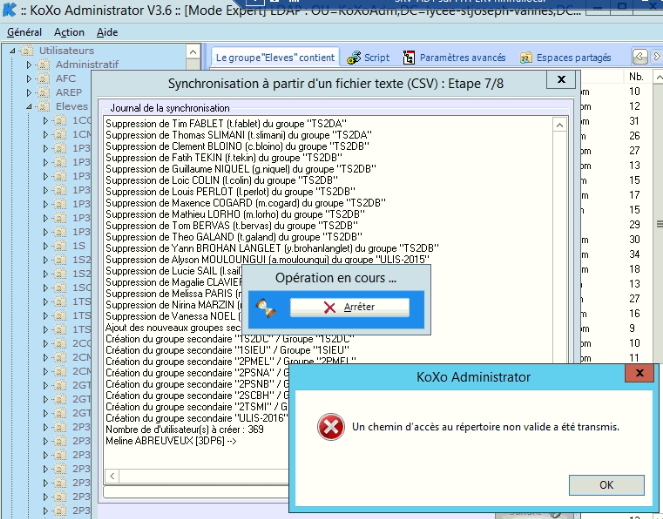This screenshot has height=519, width=663.
Task: Select journal line Suppression de Louis PERLOT
Action: [230, 192]
